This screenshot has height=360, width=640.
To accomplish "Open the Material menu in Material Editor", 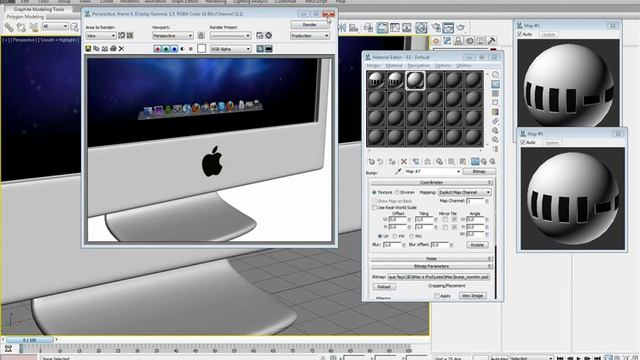I will tap(394, 65).
